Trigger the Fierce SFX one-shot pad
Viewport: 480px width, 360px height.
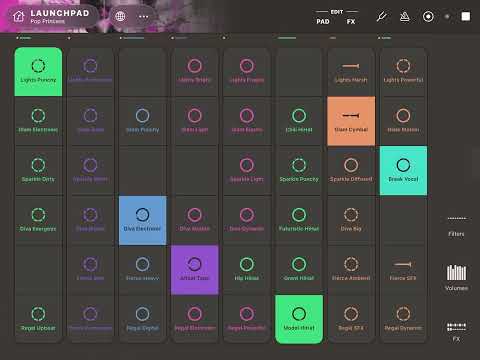(403, 270)
